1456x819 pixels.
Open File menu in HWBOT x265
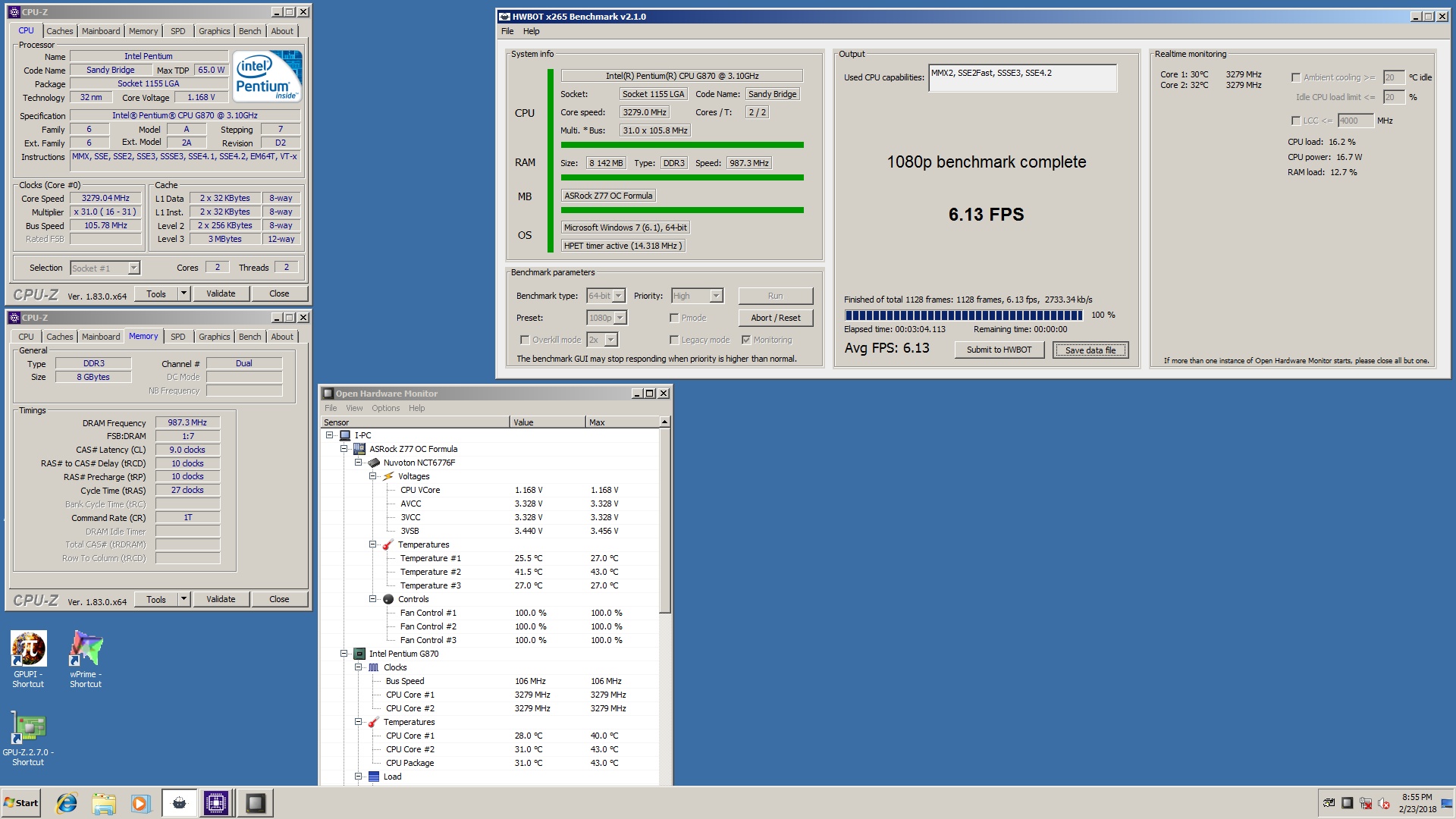[x=507, y=31]
